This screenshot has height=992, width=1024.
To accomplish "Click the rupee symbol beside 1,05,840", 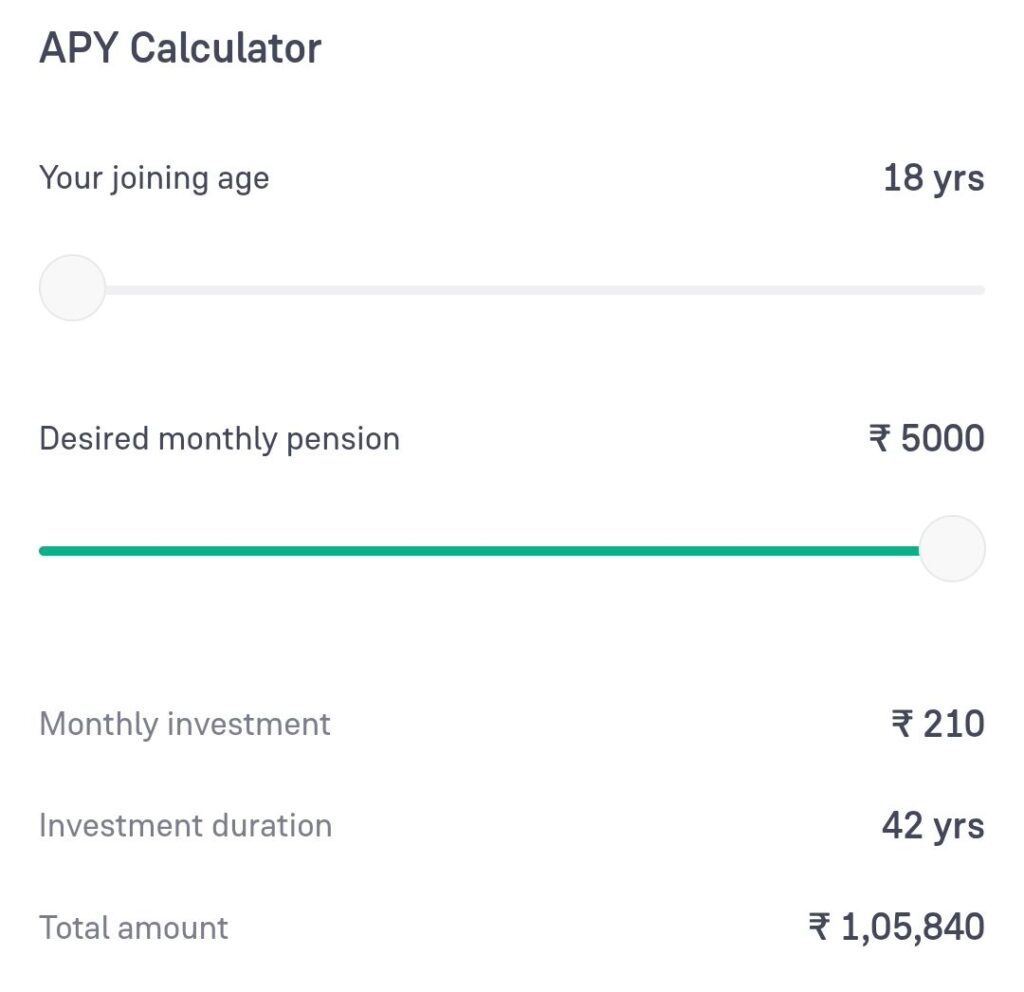I will click(x=820, y=927).
